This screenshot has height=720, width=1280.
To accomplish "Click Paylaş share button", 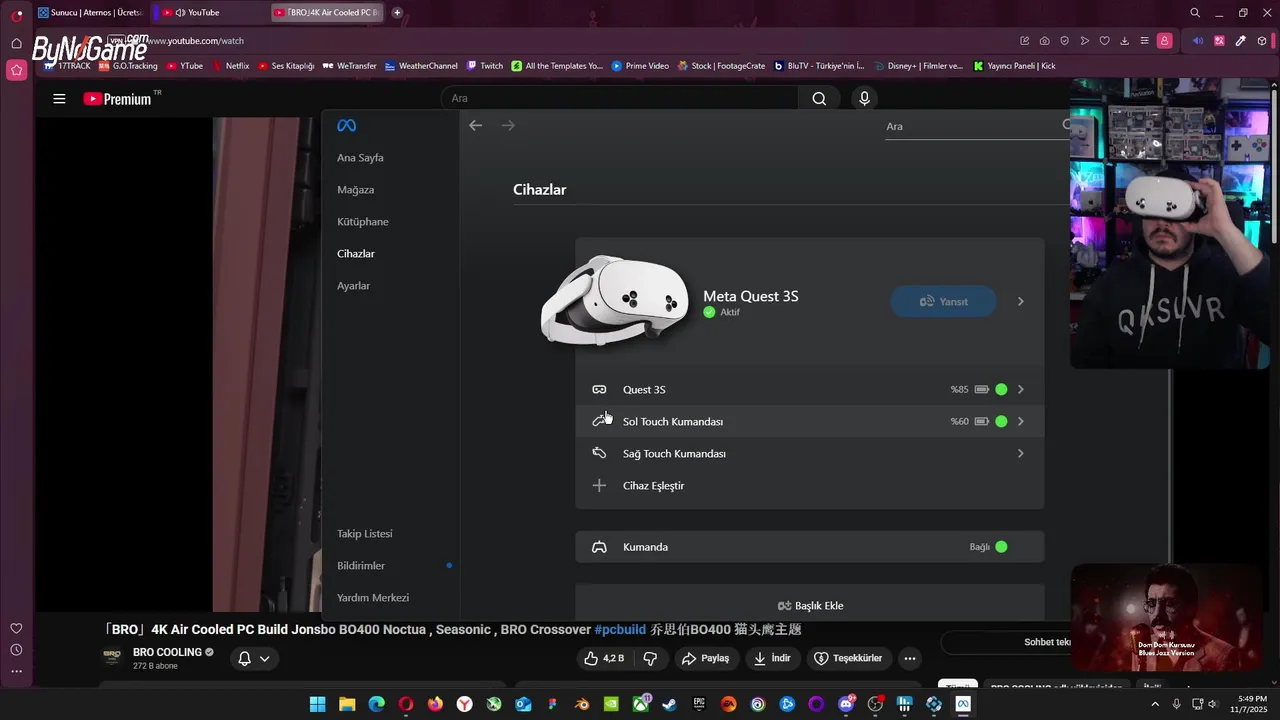I will (x=705, y=658).
